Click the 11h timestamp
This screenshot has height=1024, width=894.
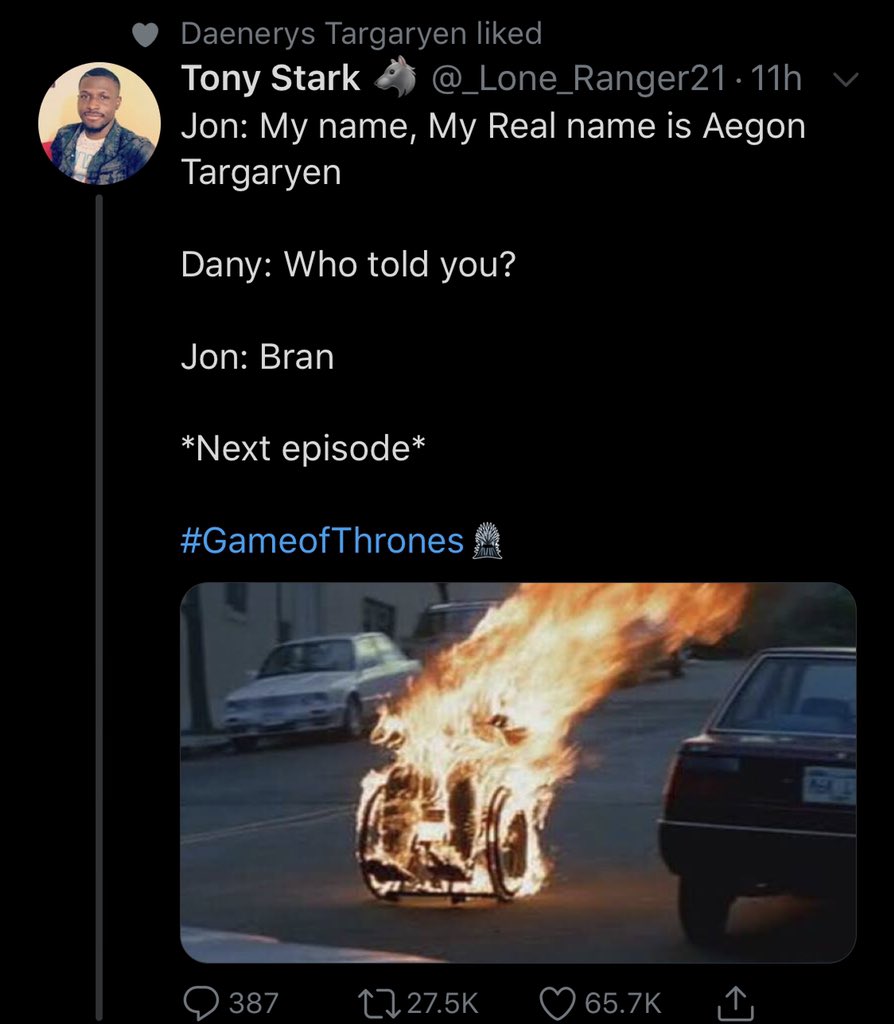coord(776,78)
